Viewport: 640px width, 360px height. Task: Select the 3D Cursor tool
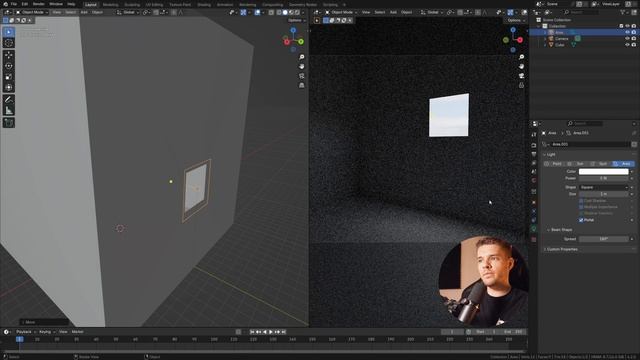pos(9,43)
